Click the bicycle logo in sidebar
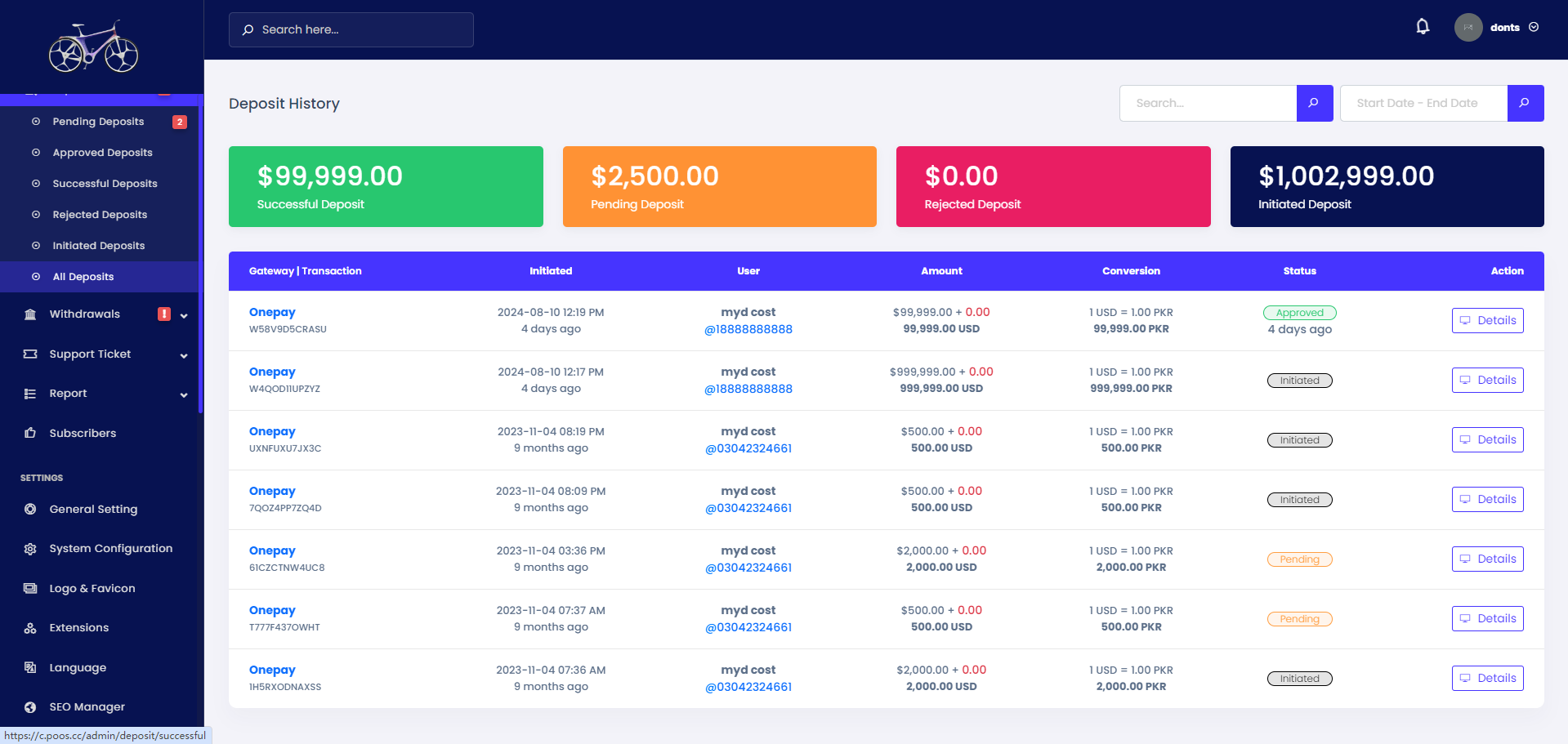The image size is (1568, 744). point(93,47)
